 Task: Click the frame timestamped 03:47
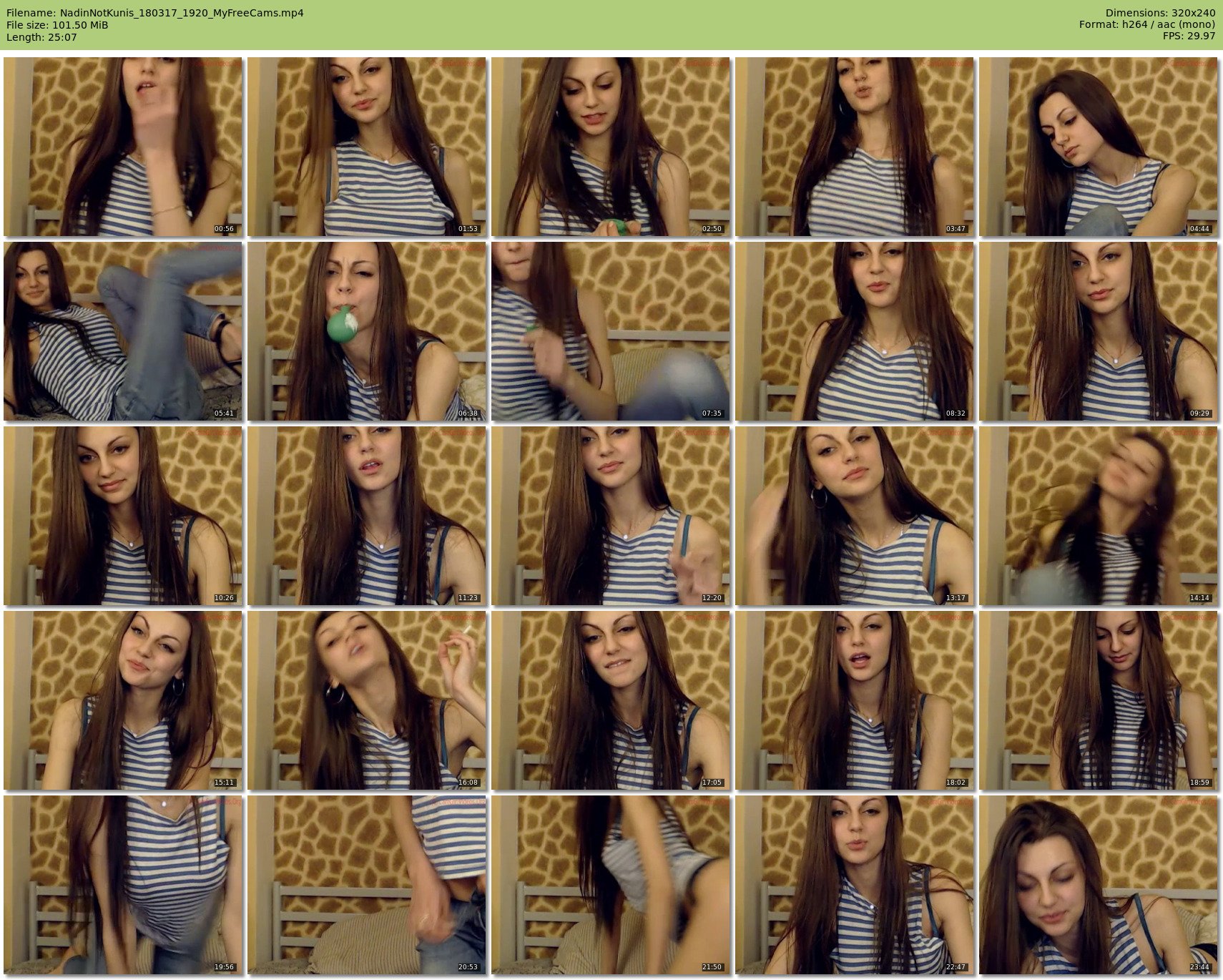(855, 147)
